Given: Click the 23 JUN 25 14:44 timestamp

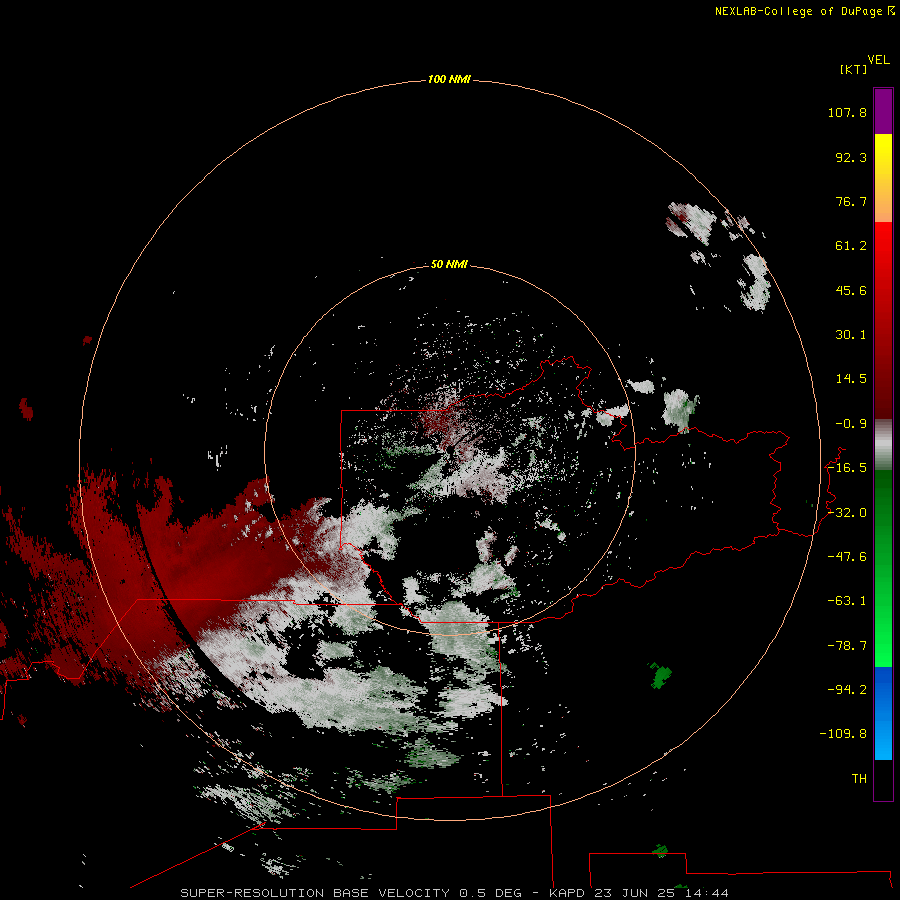Looking at the screenshot, I should (661, 893).
